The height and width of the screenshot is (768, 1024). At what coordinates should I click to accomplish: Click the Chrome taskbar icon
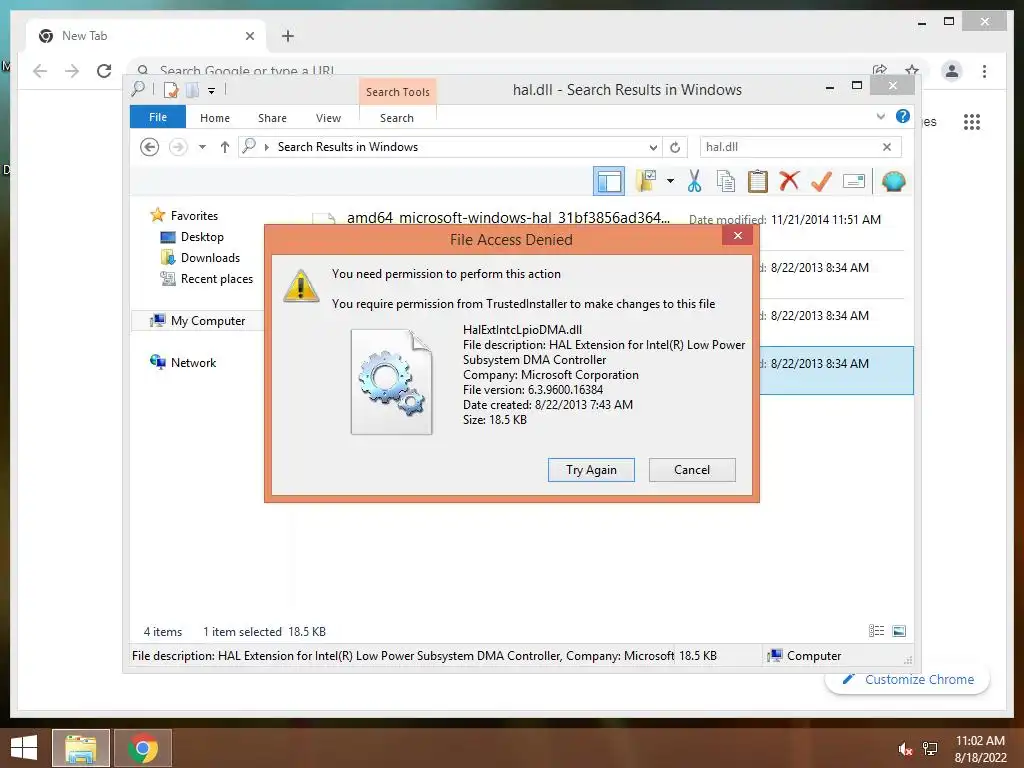(142, 748)
